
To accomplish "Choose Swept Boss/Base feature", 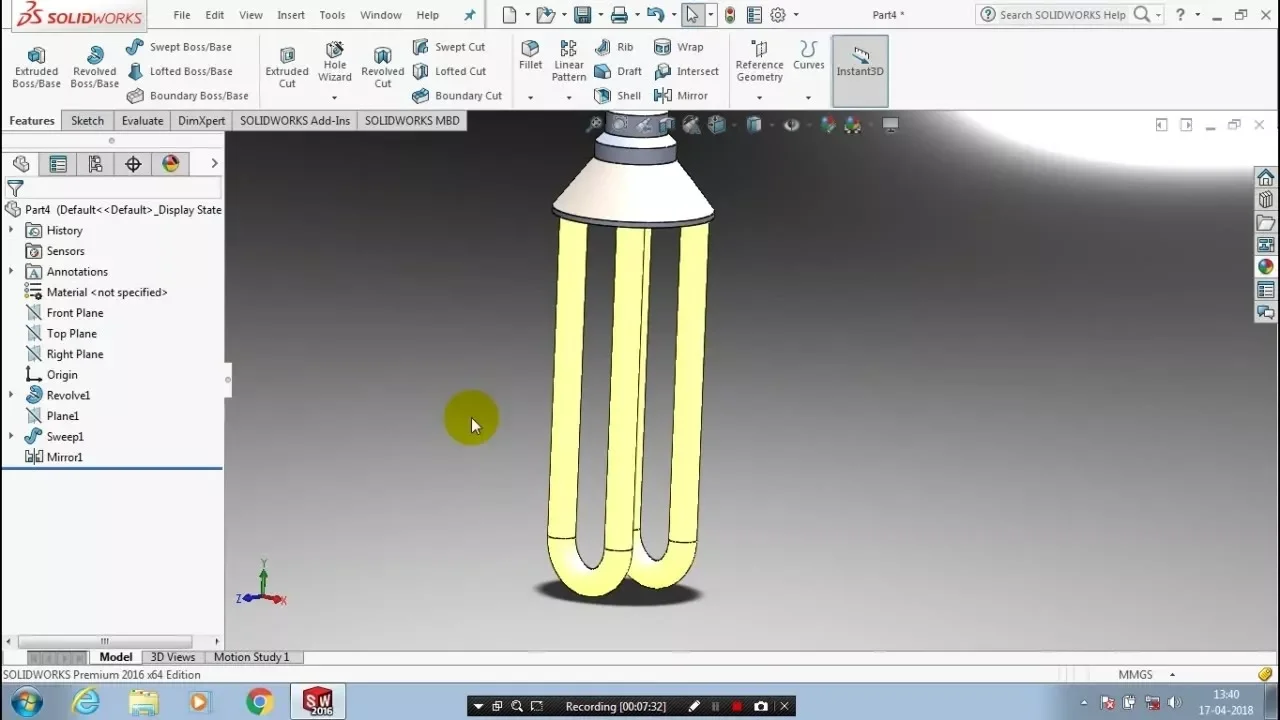I will (x=178, y=47).
